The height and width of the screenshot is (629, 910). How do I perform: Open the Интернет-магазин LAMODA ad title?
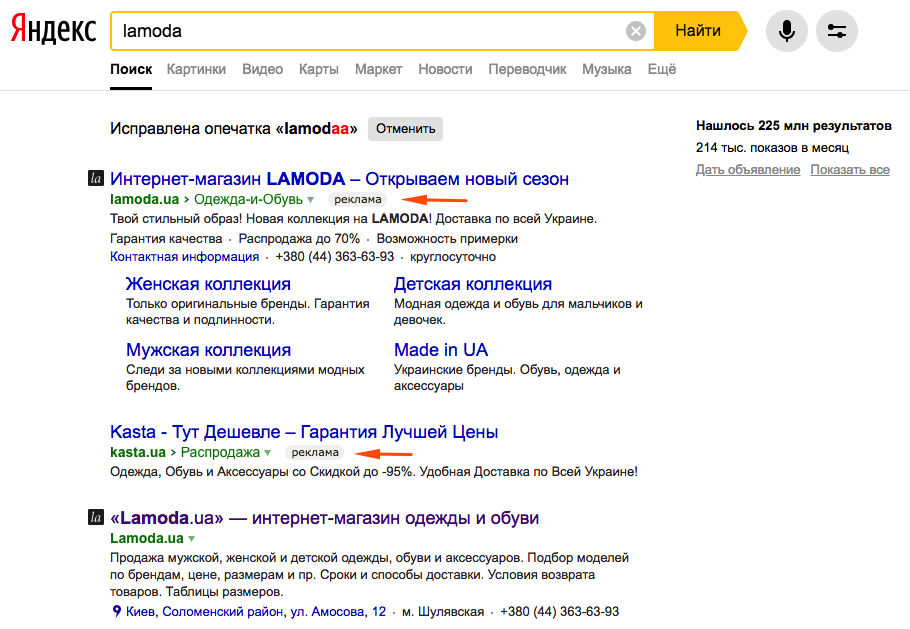[340, 179]
